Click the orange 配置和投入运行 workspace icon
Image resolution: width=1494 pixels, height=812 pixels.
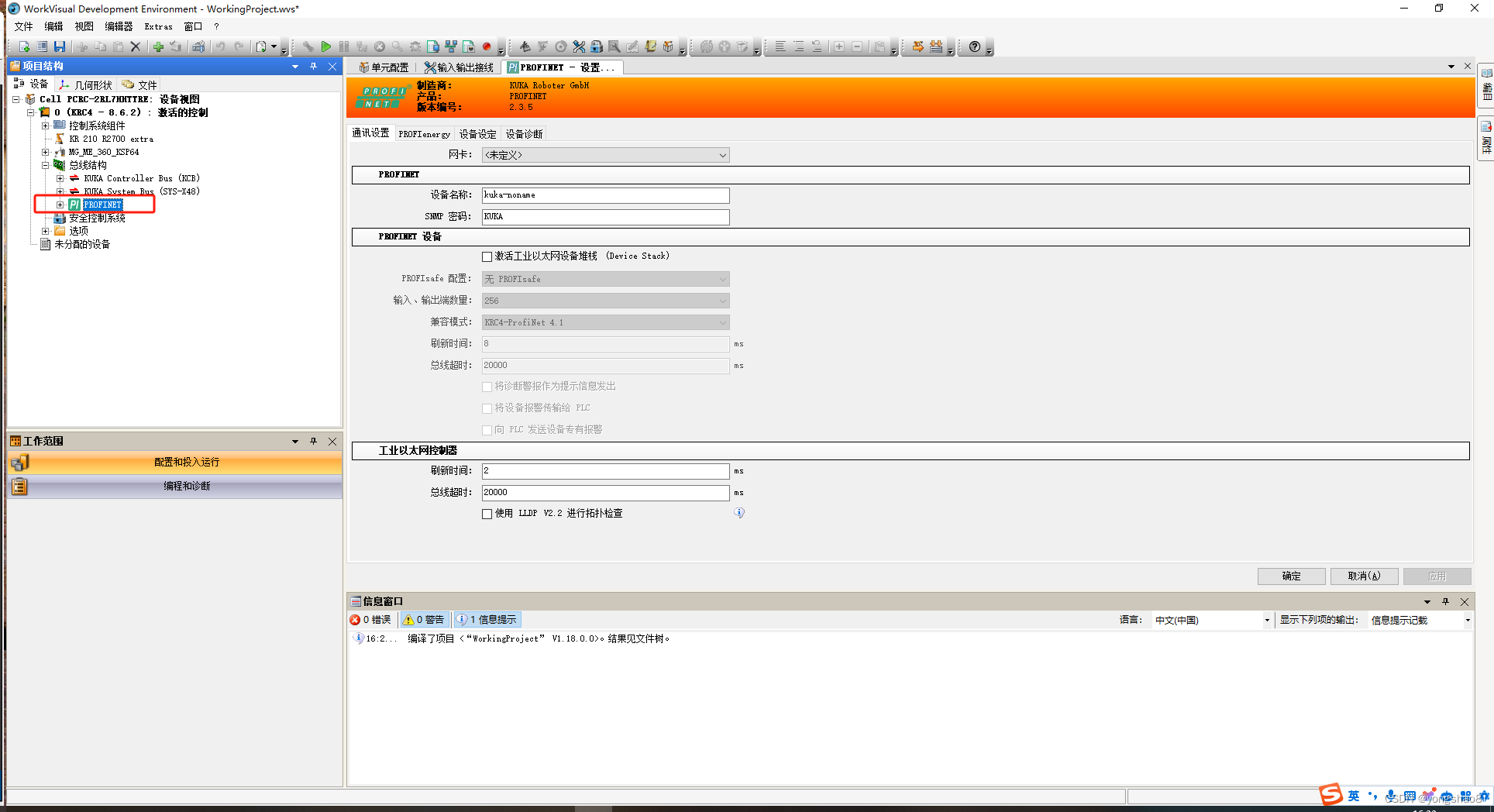(x=19, y=463)
